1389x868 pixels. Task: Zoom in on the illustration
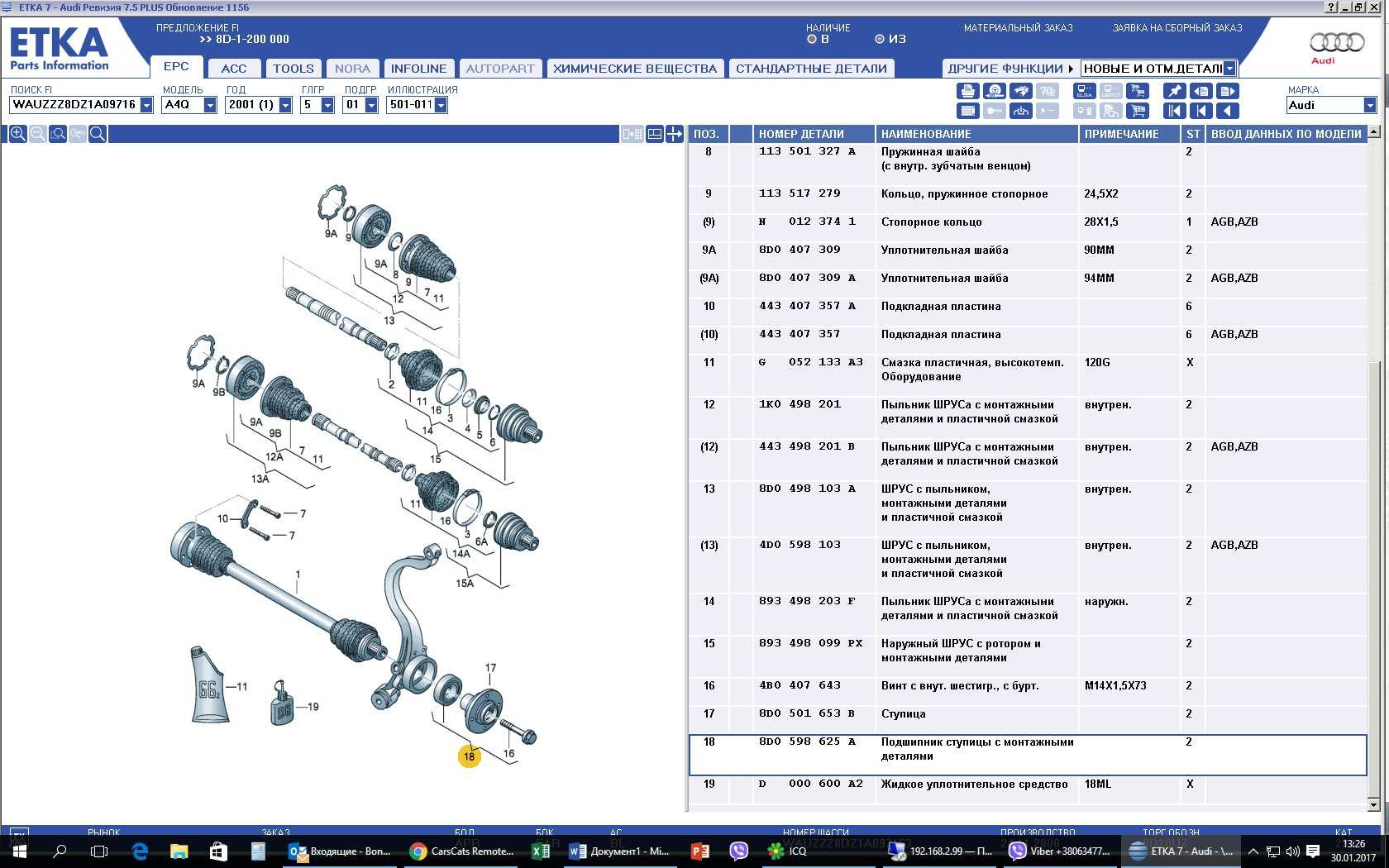[x=17, y=134]
